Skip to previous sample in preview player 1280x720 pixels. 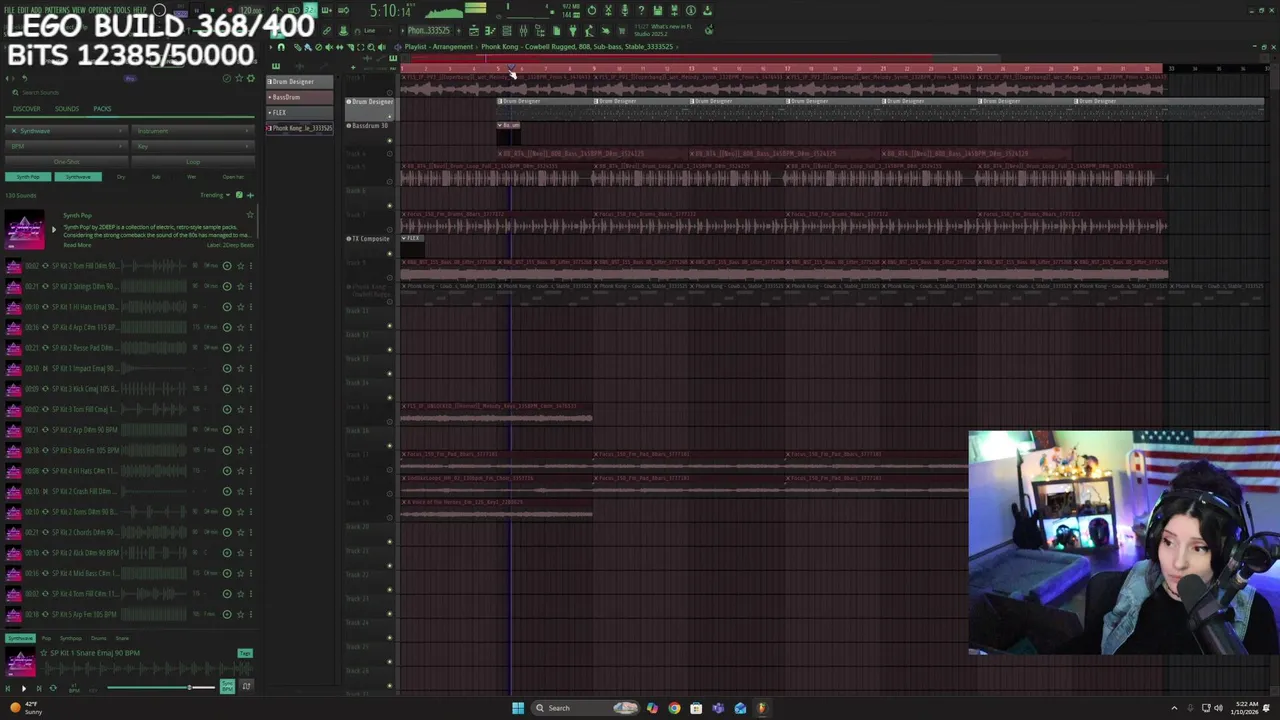8,689
